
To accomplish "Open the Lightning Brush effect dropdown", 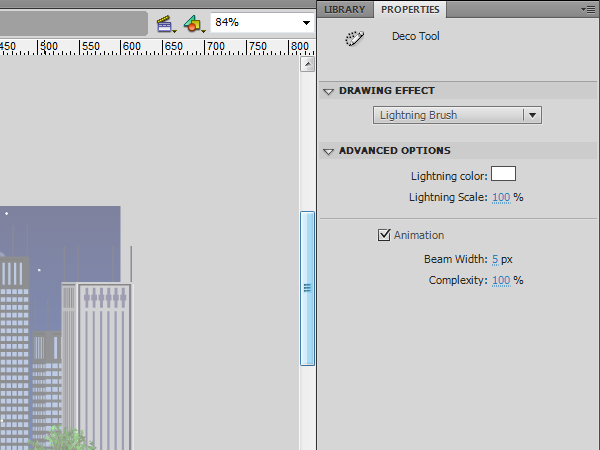I will point(457,115).
